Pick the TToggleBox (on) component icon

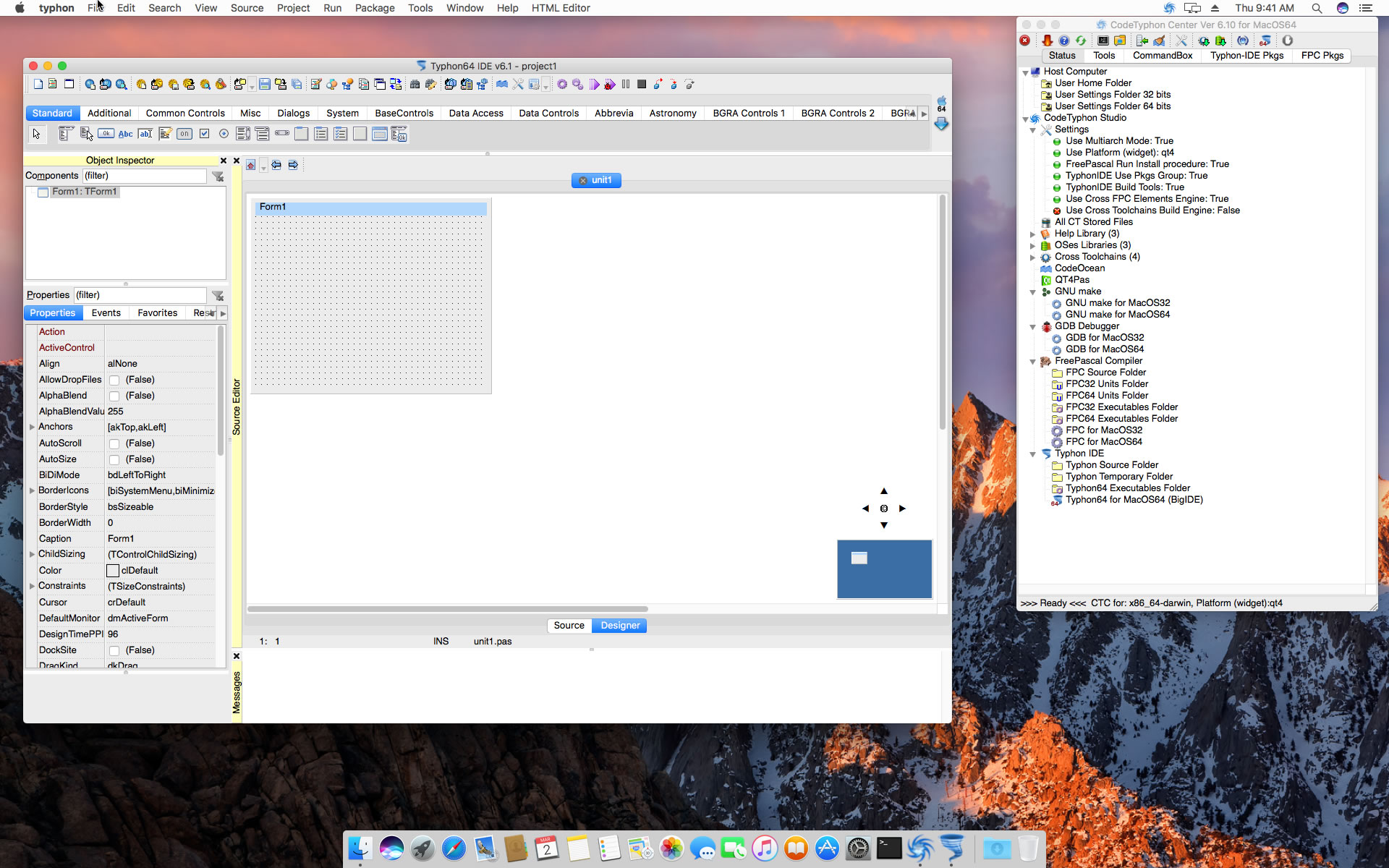(184, 134)
